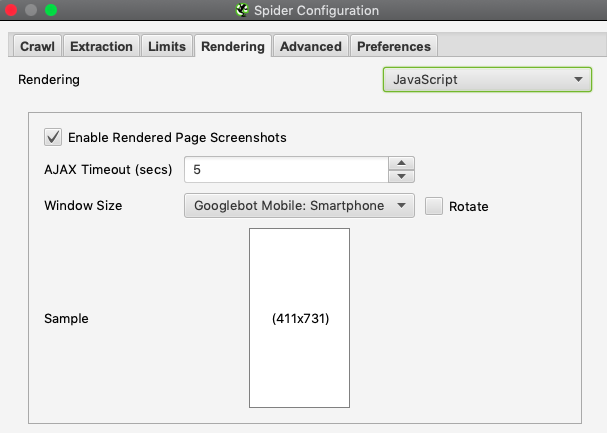Select the Limits tab
The width and height of the screenshot is (607, 433).
167,46
